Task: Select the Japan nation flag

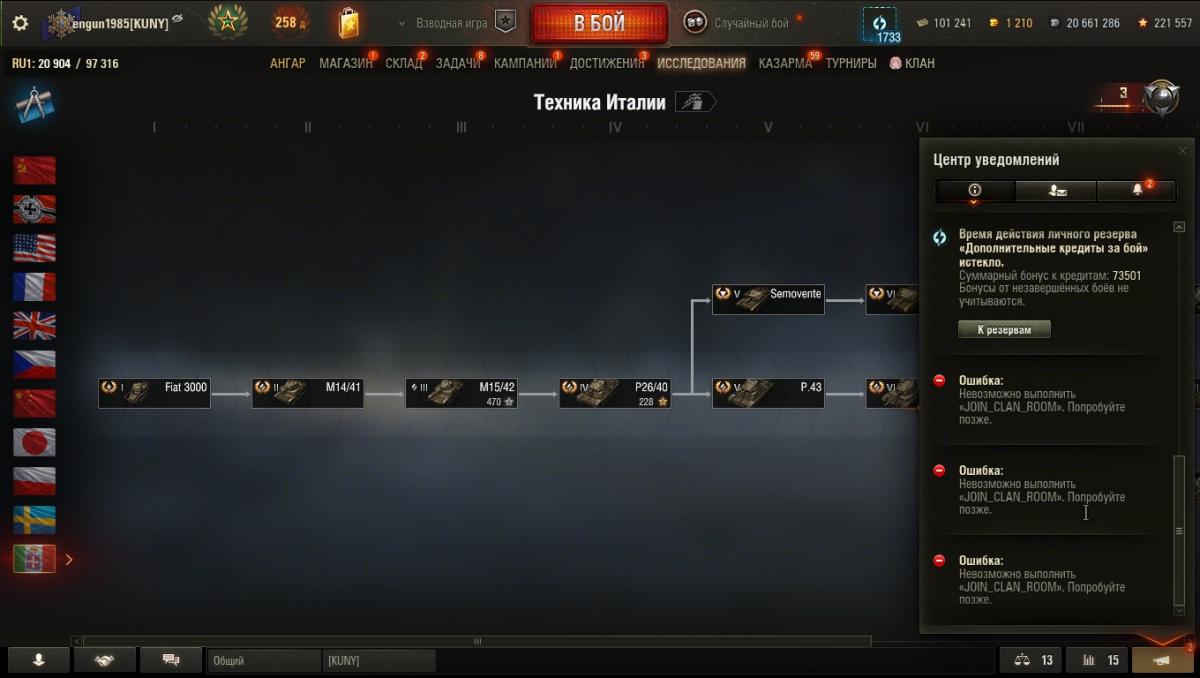Action: pyautogui.click(x=34, y=442)
